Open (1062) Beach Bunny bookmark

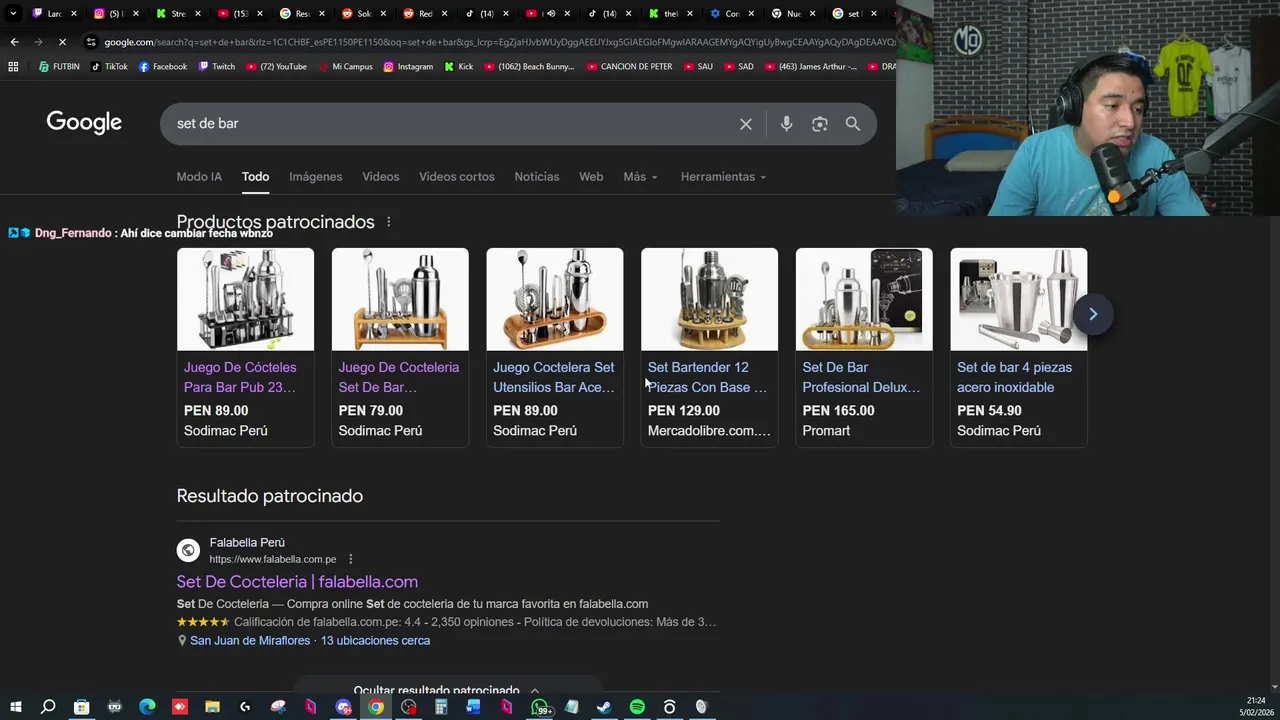[x=529, y=67]
